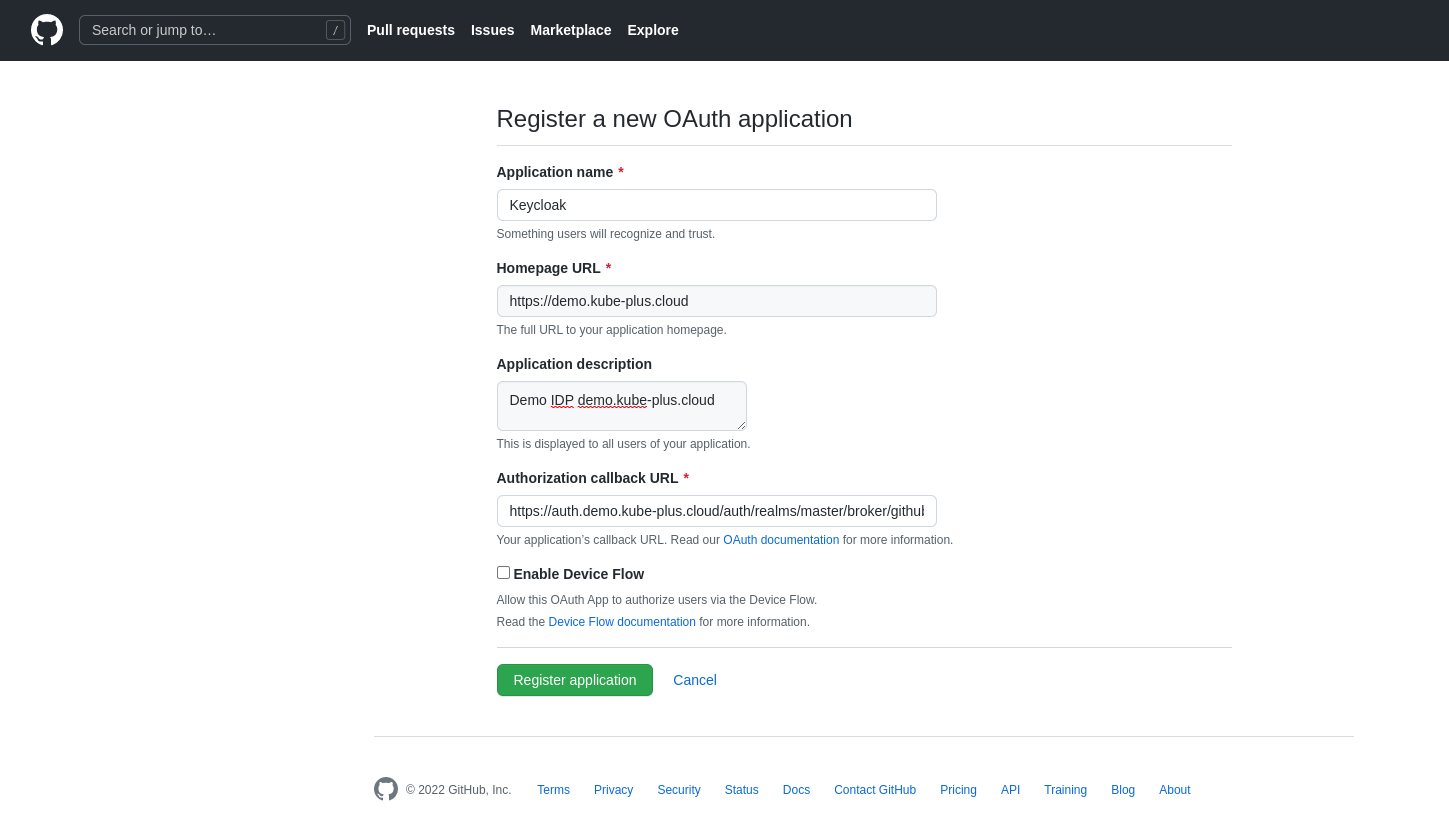Click the GitHub mark in the footer
The image size is (1449, 835).
[x=386, y=789]
